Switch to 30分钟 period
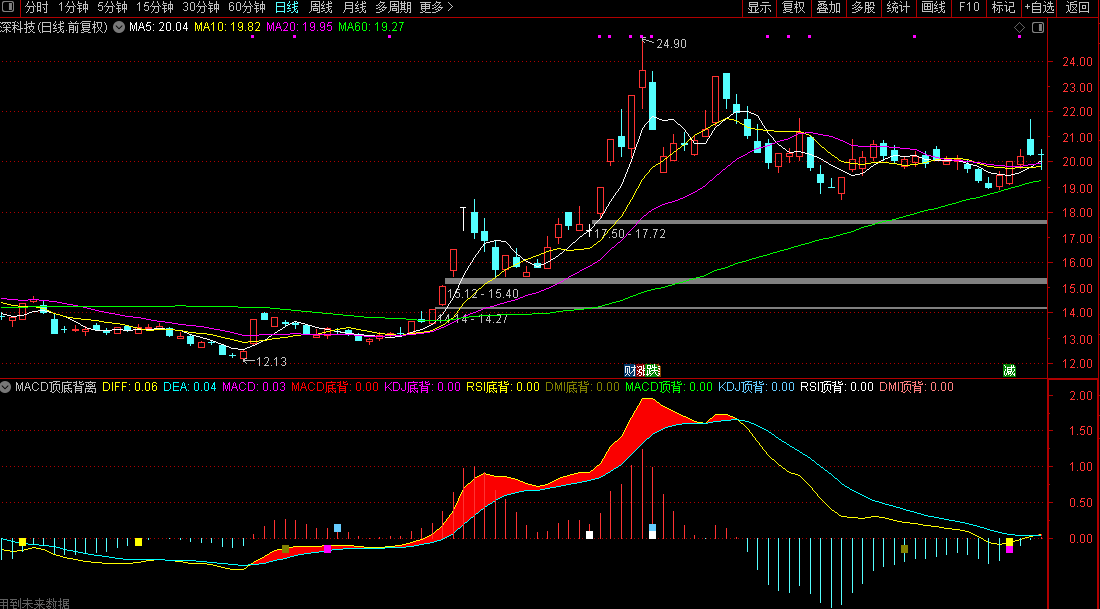 click(x=201, y=8)
